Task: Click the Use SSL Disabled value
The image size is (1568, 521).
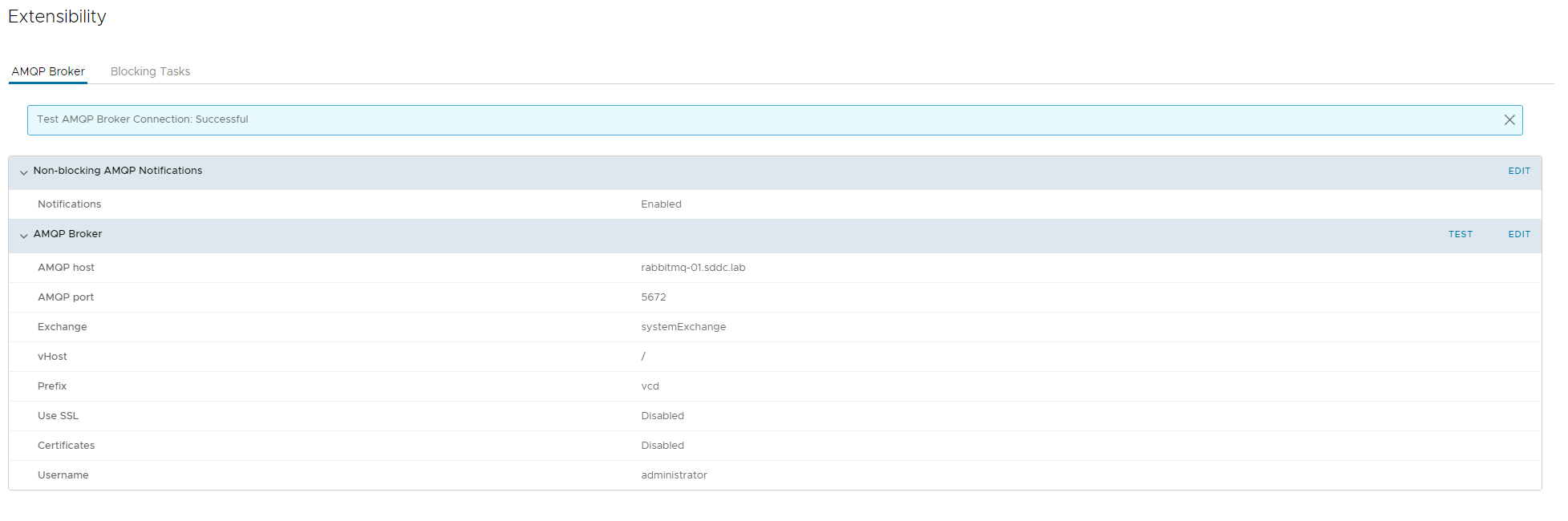Action: (x=662, y=416)
